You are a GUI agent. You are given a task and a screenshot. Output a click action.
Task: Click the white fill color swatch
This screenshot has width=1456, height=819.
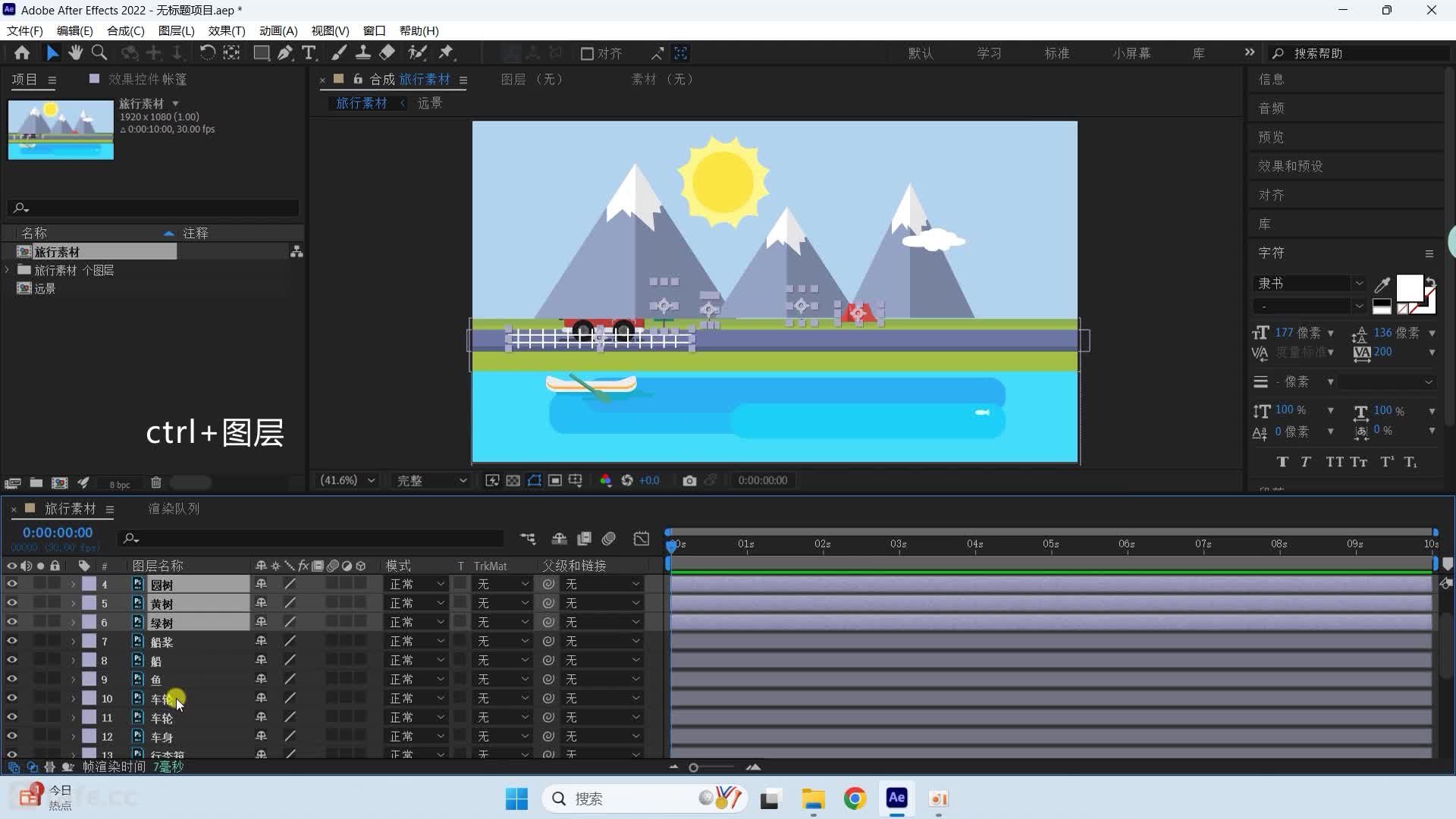pos(1410,288)
